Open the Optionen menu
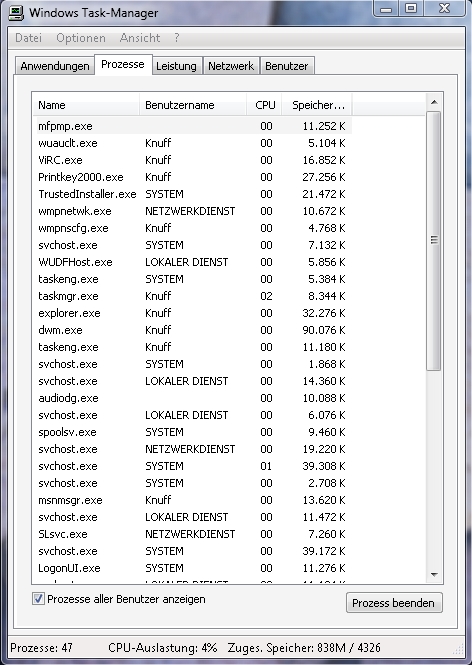 [x=81, y=38]
